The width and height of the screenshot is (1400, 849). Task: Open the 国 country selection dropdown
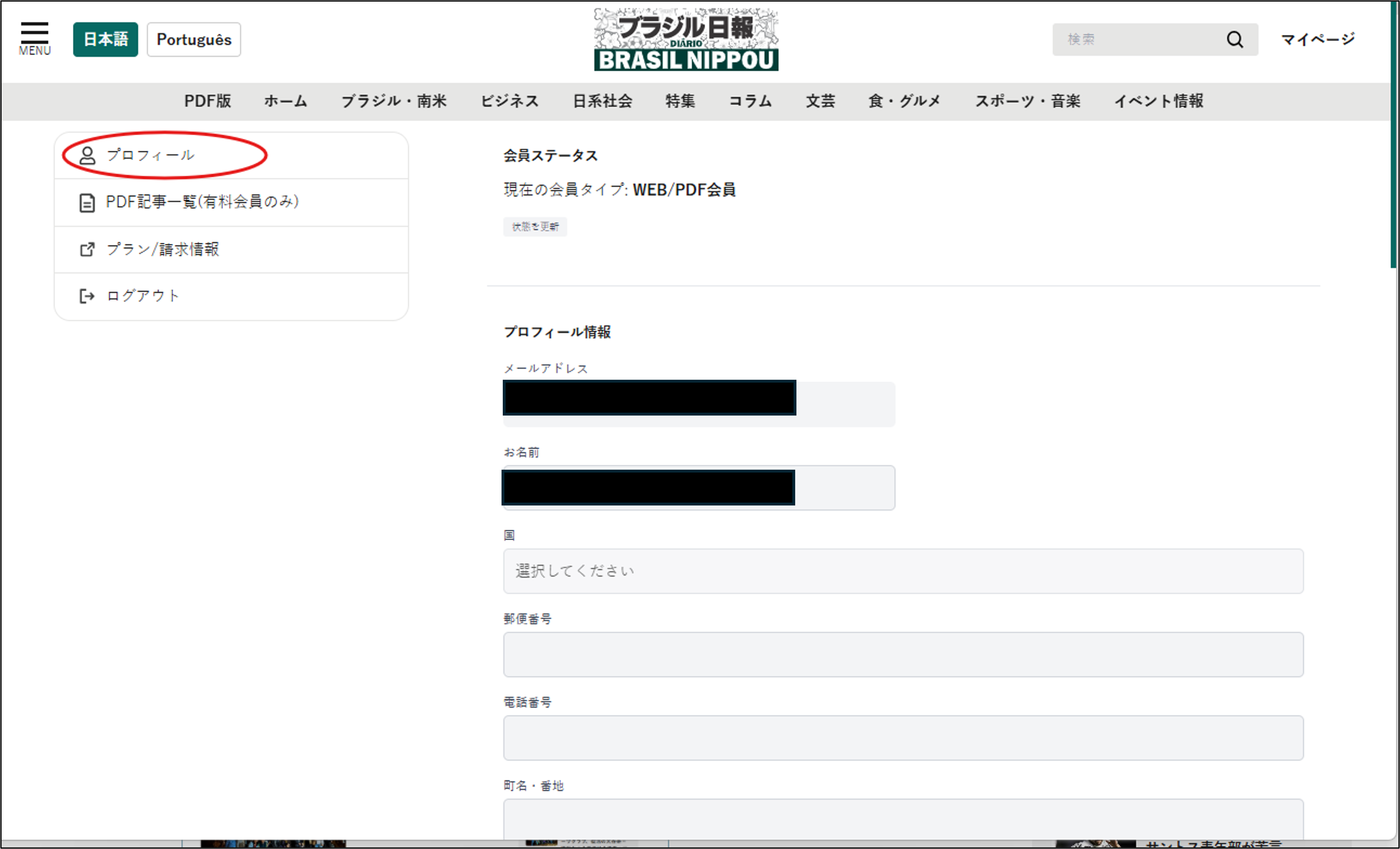coord(903,571)
